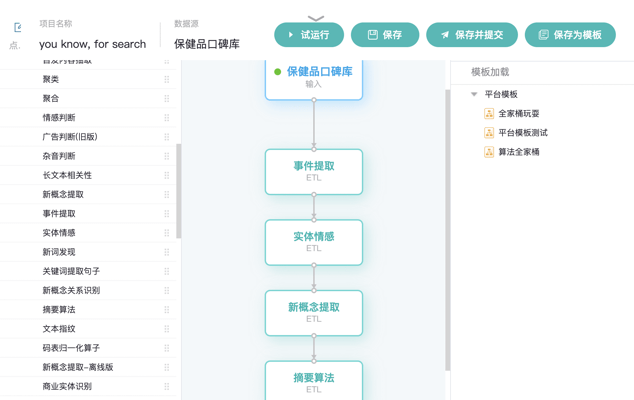Select the 事件提取 ETL node on canvas

coord(314,171)
